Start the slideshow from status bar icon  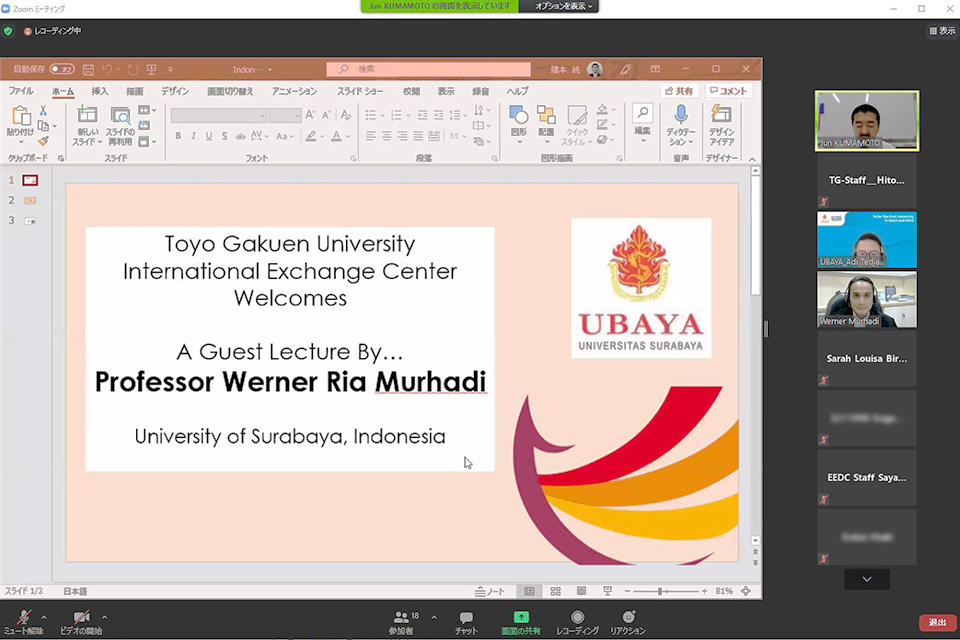(607, 591)
